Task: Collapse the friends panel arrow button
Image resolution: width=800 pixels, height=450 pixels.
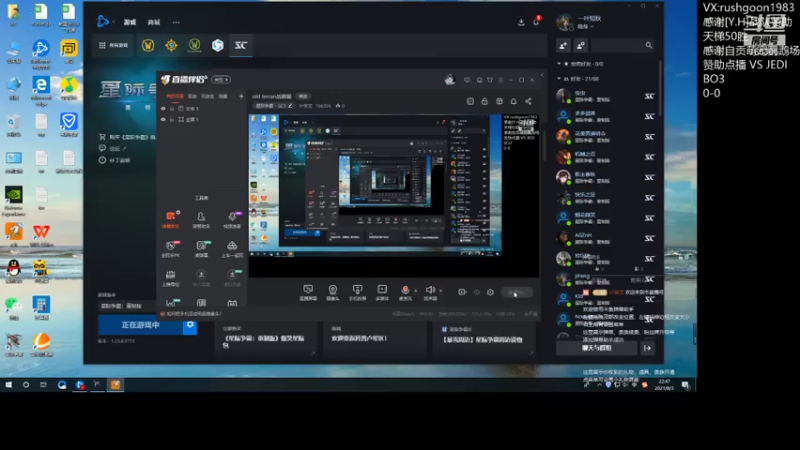Action: coord(647,348)
